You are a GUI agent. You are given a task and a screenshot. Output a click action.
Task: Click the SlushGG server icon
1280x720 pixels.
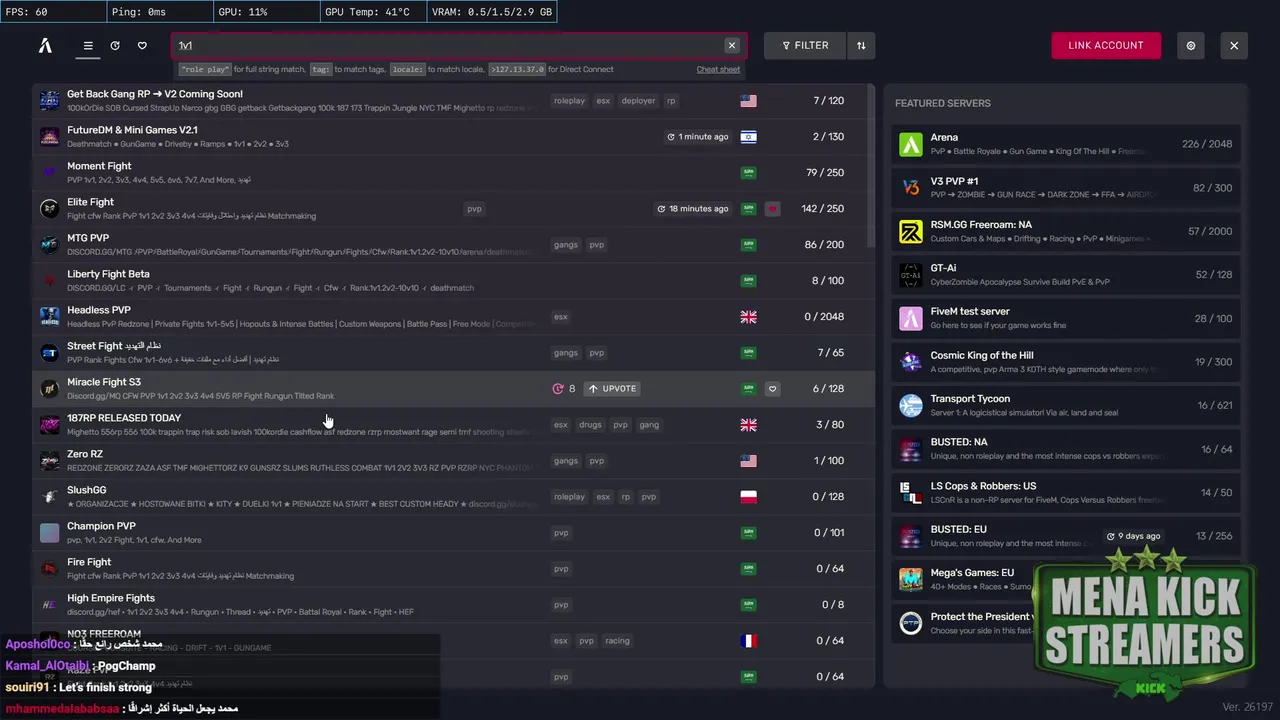(x=49, y=497)
